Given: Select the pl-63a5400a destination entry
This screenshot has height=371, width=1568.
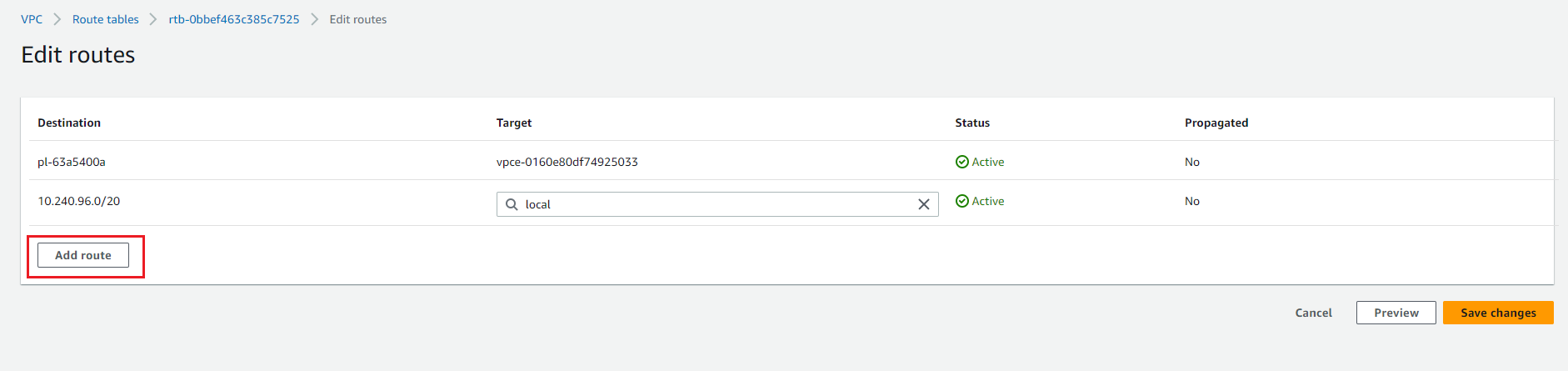Looking at the screenshot, I should pos(72,162).
